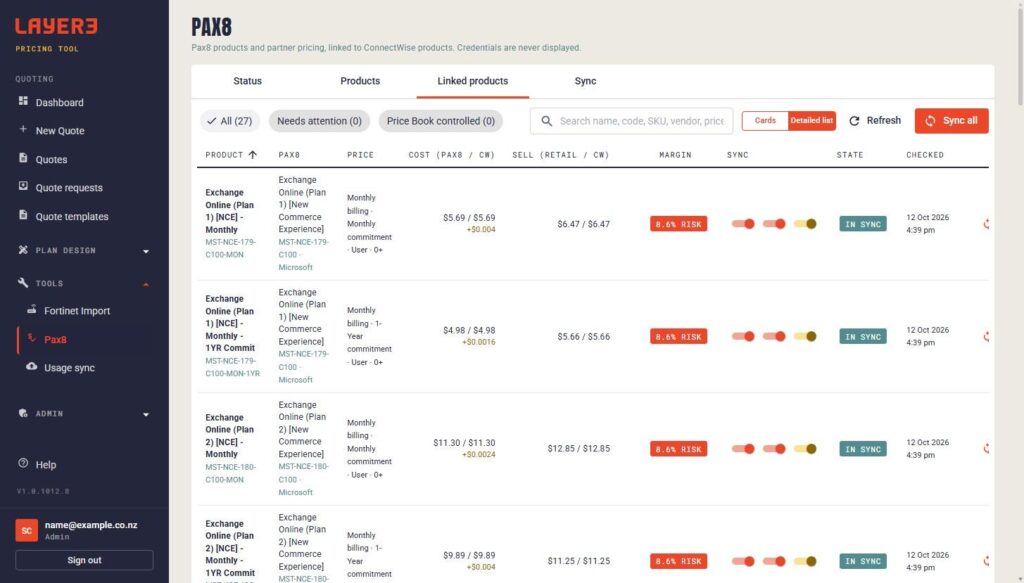Filter by Price Book controlled (0)
1024x583 pixels.
[441, 121]
